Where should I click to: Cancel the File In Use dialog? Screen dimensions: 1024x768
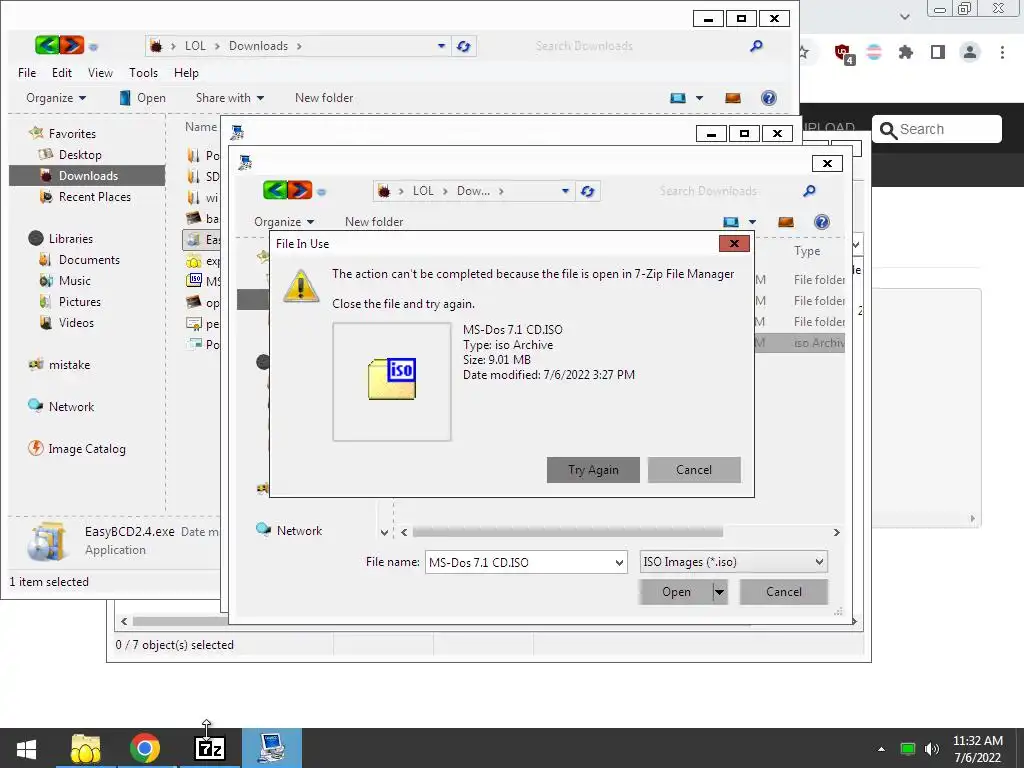coord(694,470)
